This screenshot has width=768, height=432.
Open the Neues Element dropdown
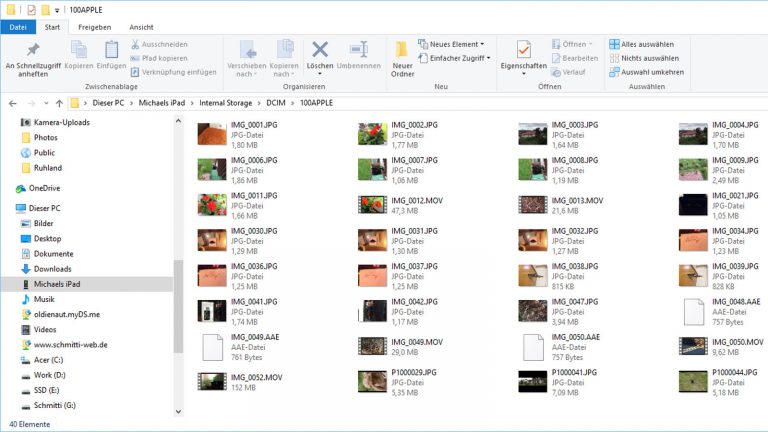(x=455, y=44)
